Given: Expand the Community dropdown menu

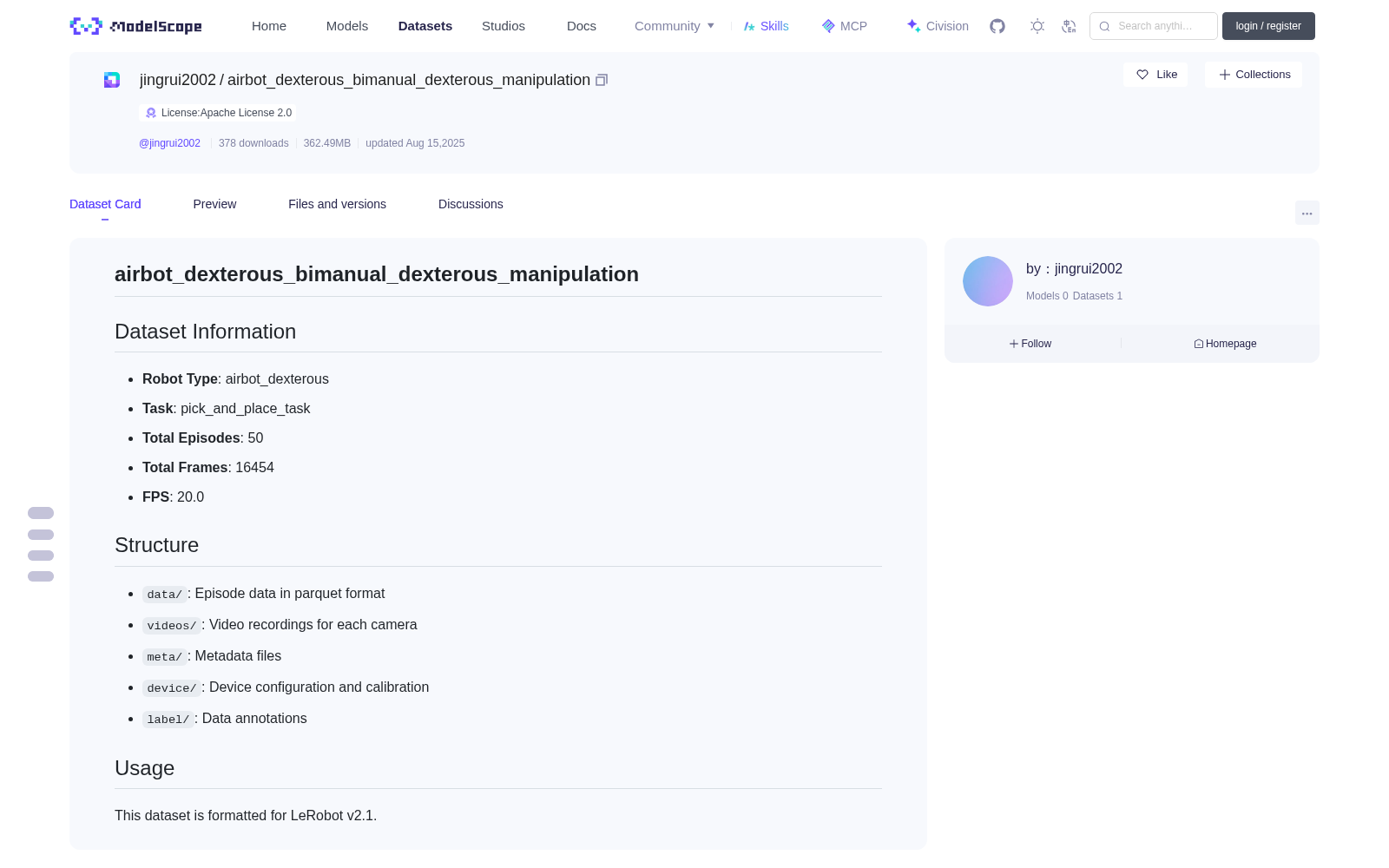Looking at the screenshot, I should [x=675, y=26].
